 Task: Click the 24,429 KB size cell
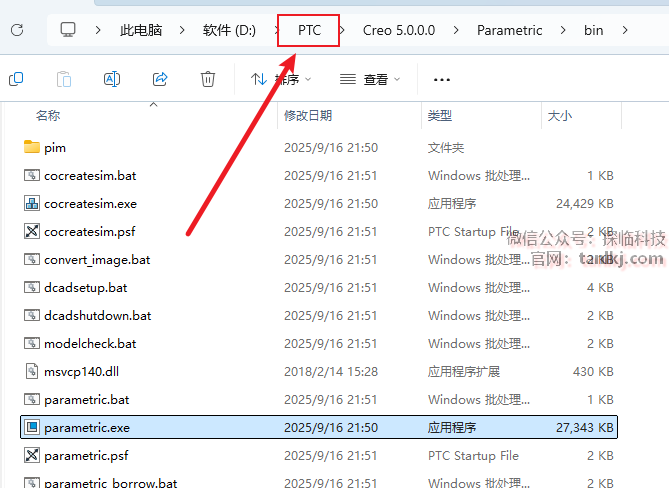[x=585, y=203]
